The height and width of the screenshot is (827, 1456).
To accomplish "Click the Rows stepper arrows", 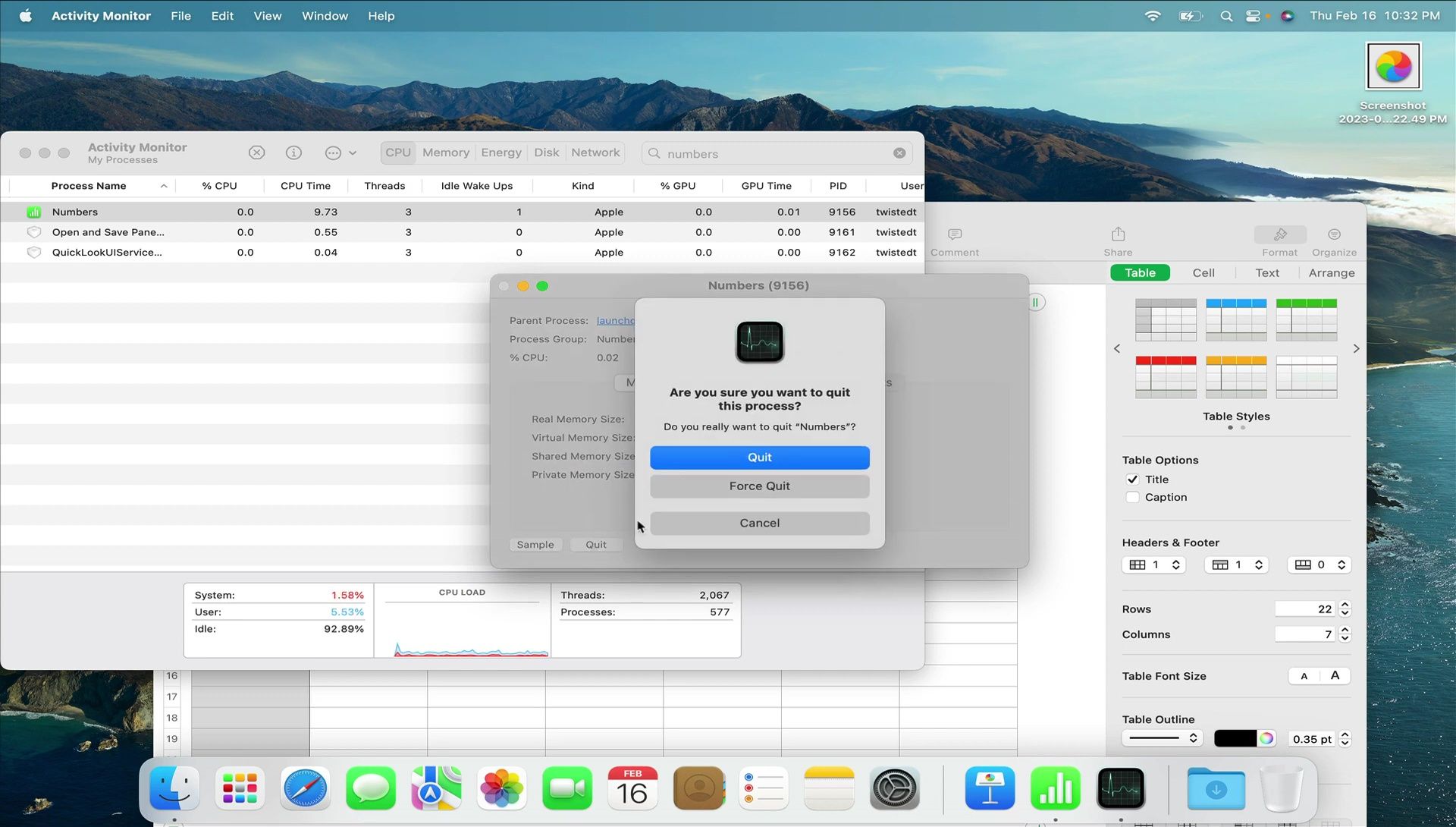I will point(1345,609).
